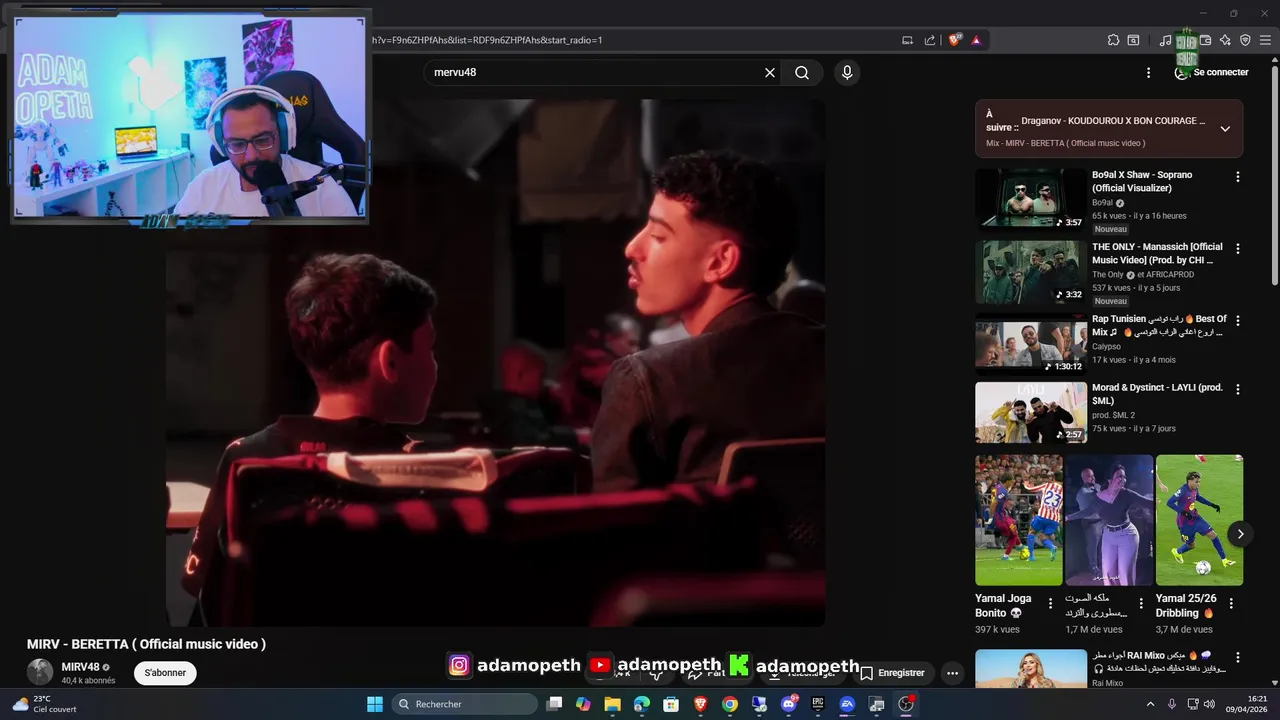Open options for Yamal Joga Bonito short
The image size is (1280, 720).
coord(1050,603)
